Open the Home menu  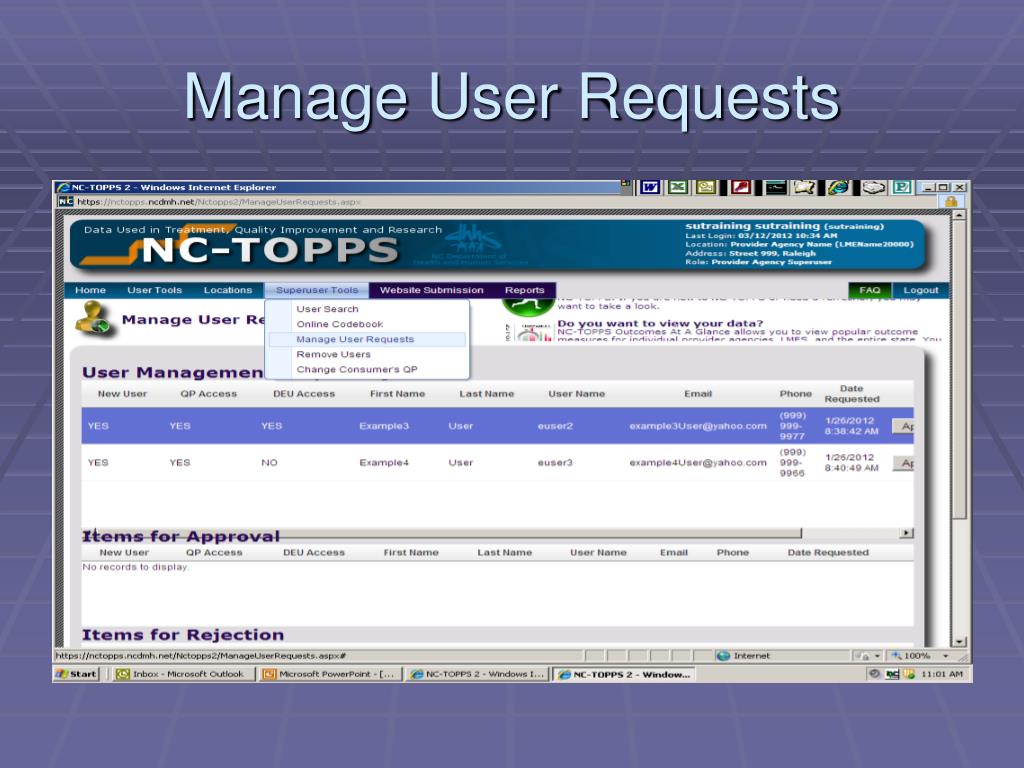tap(90, 290)
